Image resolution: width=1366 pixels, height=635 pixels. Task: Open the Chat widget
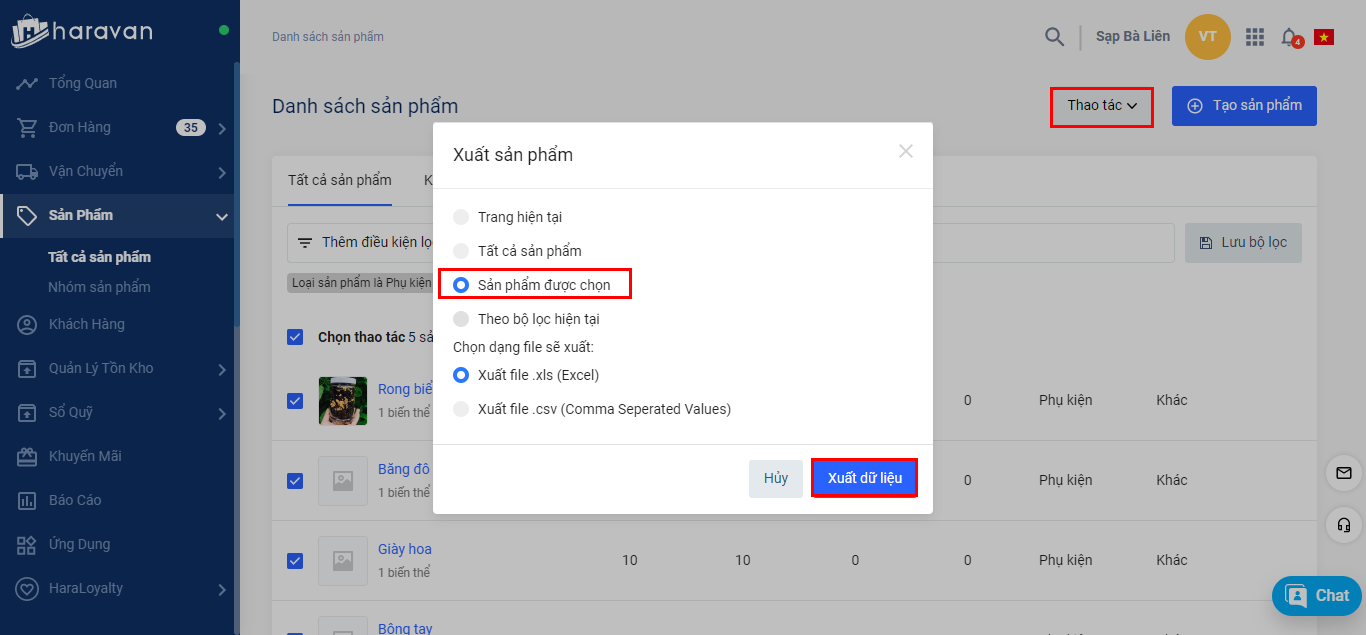pos(1317,596)
